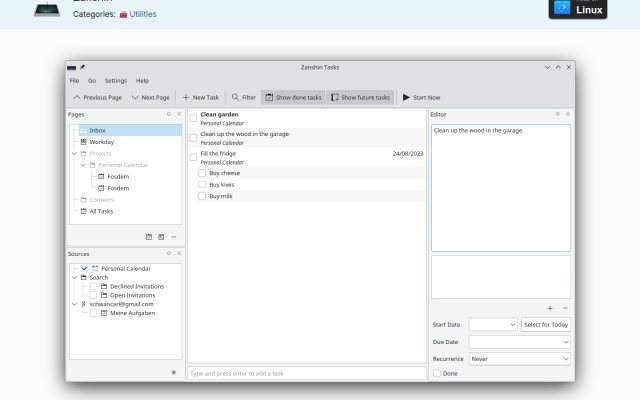Check Declined Invitations source

click(93, 287)
